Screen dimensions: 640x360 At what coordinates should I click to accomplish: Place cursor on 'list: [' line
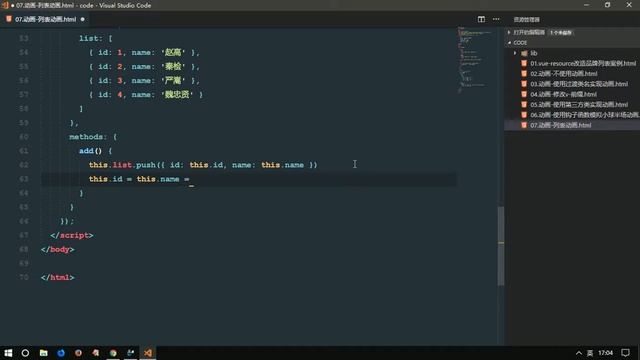[96, 38]
